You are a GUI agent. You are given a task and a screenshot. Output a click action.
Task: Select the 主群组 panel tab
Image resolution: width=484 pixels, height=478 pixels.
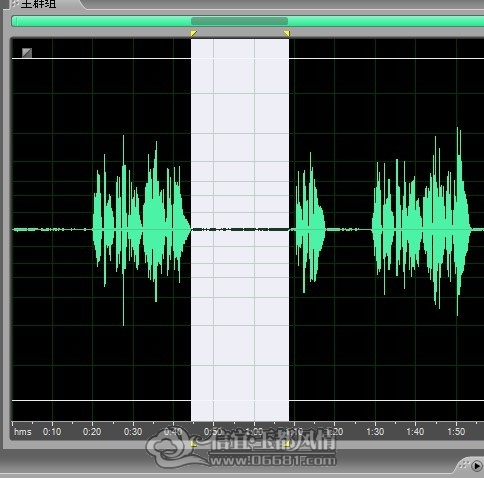coord(38,4)
